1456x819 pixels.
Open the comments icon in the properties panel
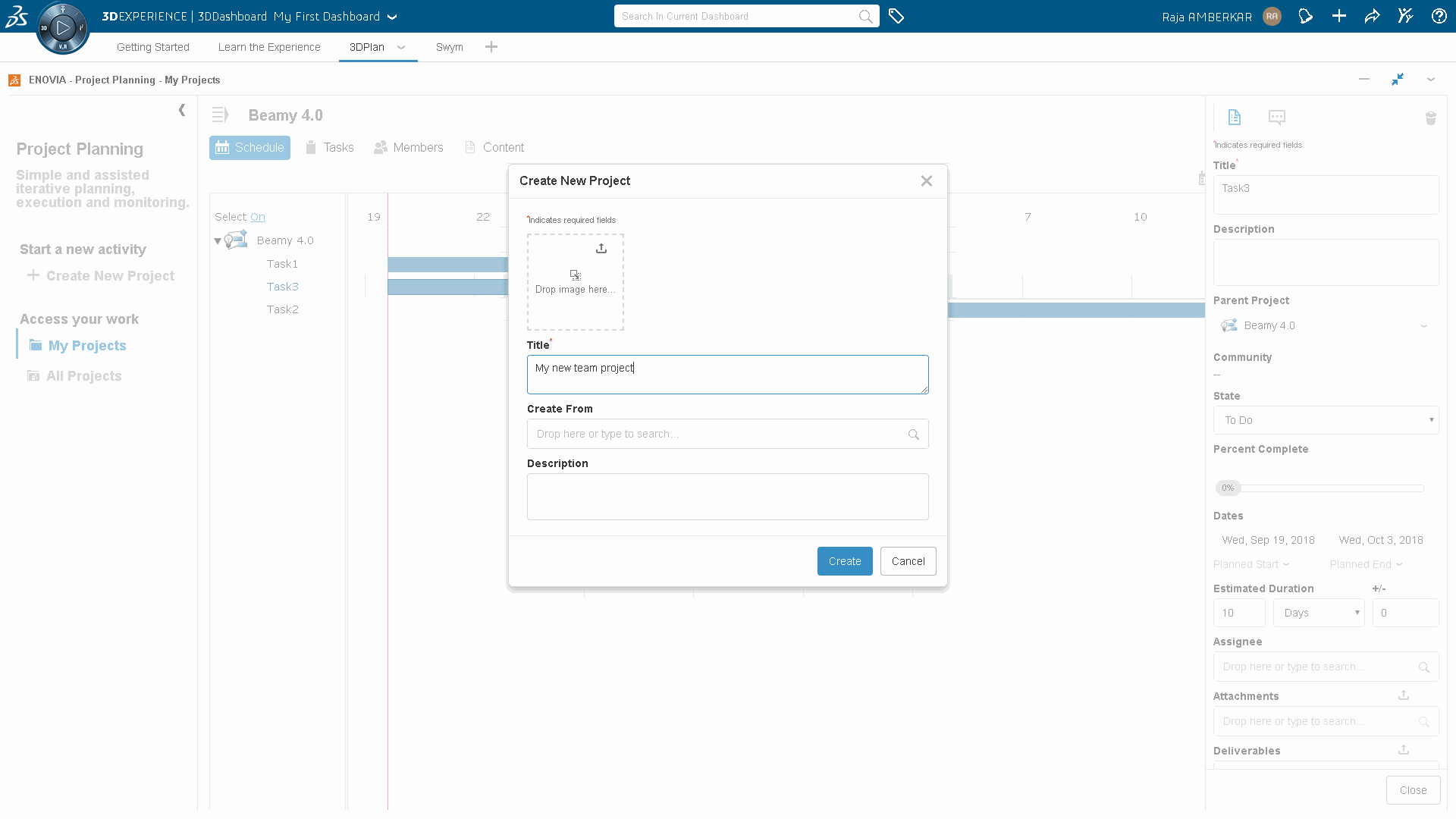pos(1276,118)
